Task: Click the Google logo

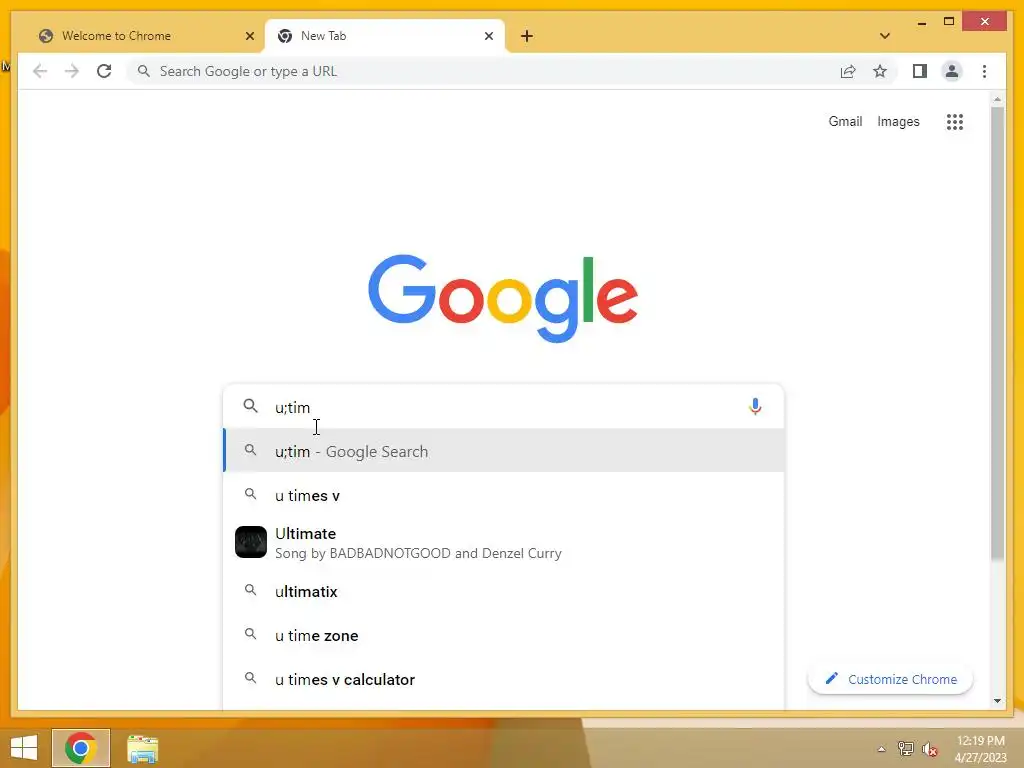Action: coord(503,298)
